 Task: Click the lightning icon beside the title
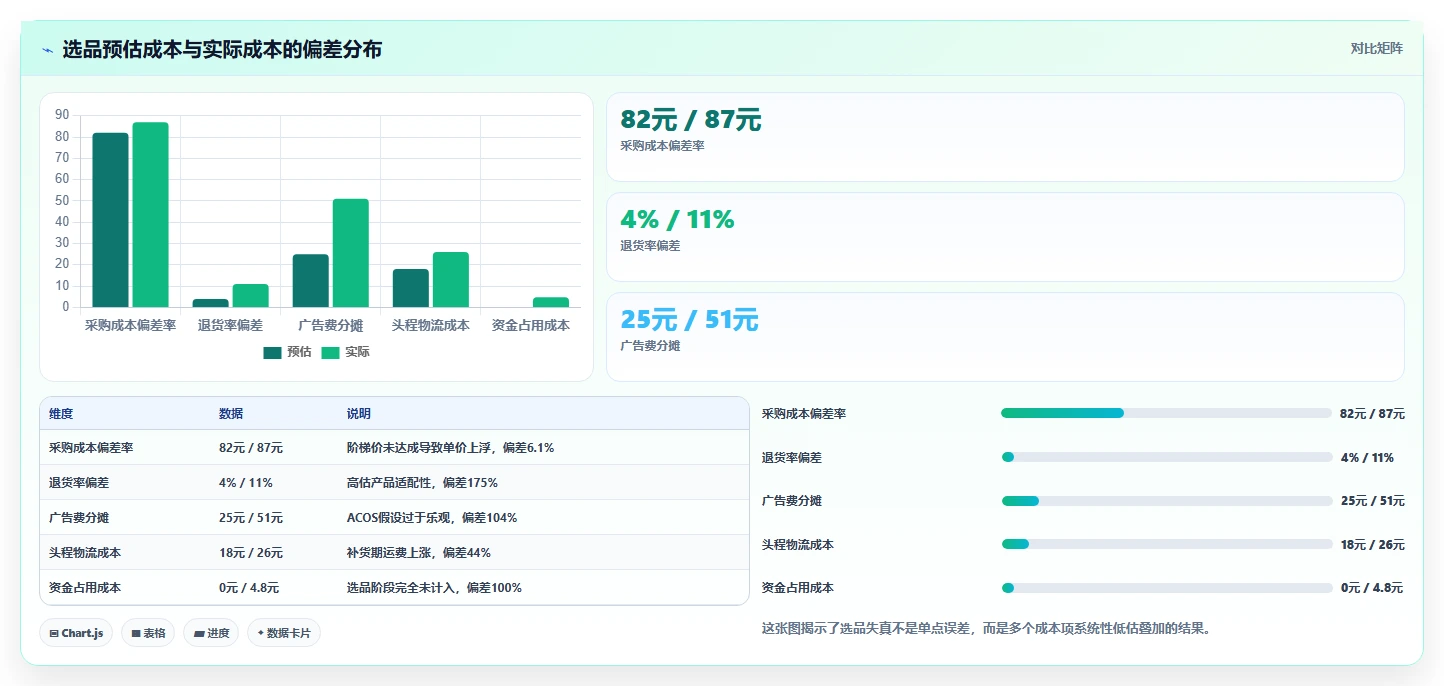point(48,50)
